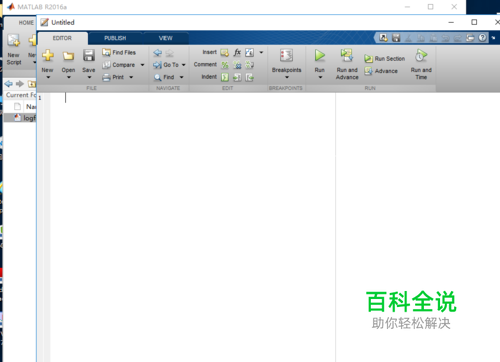Switch to the VIEW tab
The height and width of the screenshot is (362, 500).
tap(165, 38)
